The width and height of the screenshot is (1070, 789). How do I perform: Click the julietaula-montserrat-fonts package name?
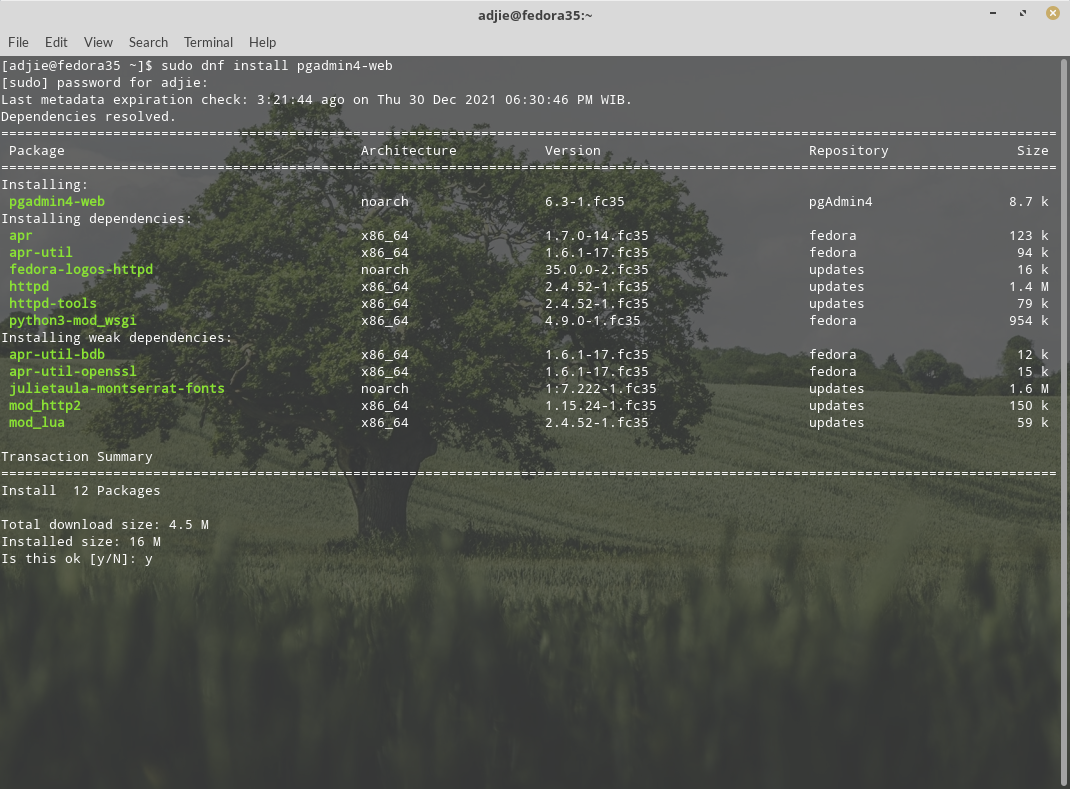pos(117,388)
